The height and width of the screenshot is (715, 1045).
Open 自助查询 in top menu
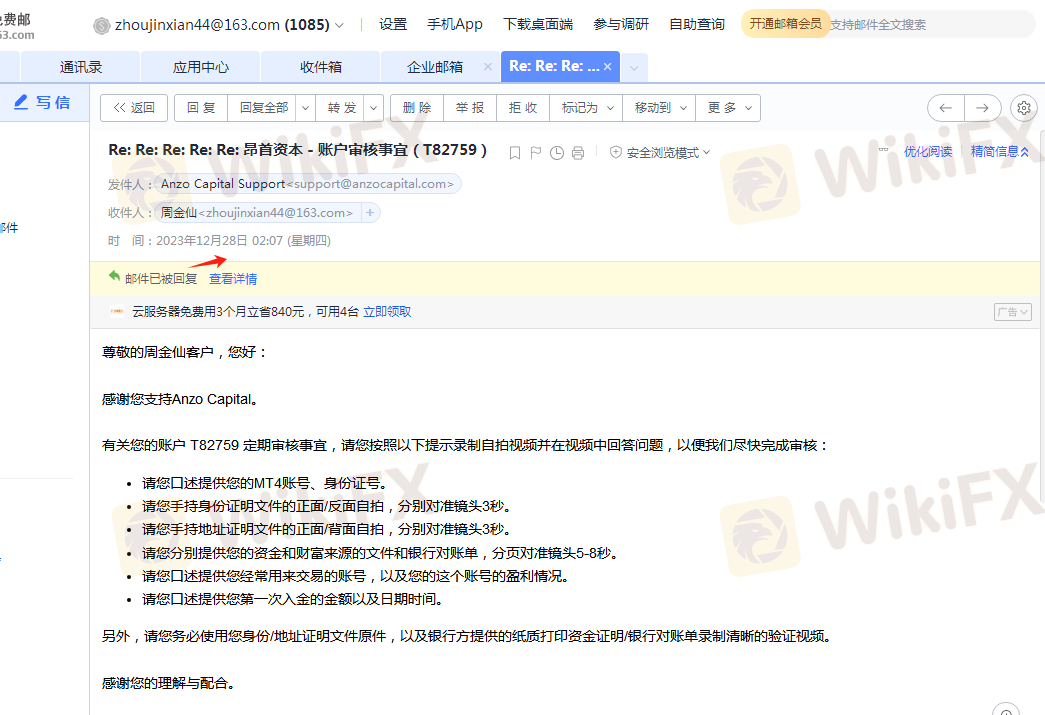click(697, 25)
